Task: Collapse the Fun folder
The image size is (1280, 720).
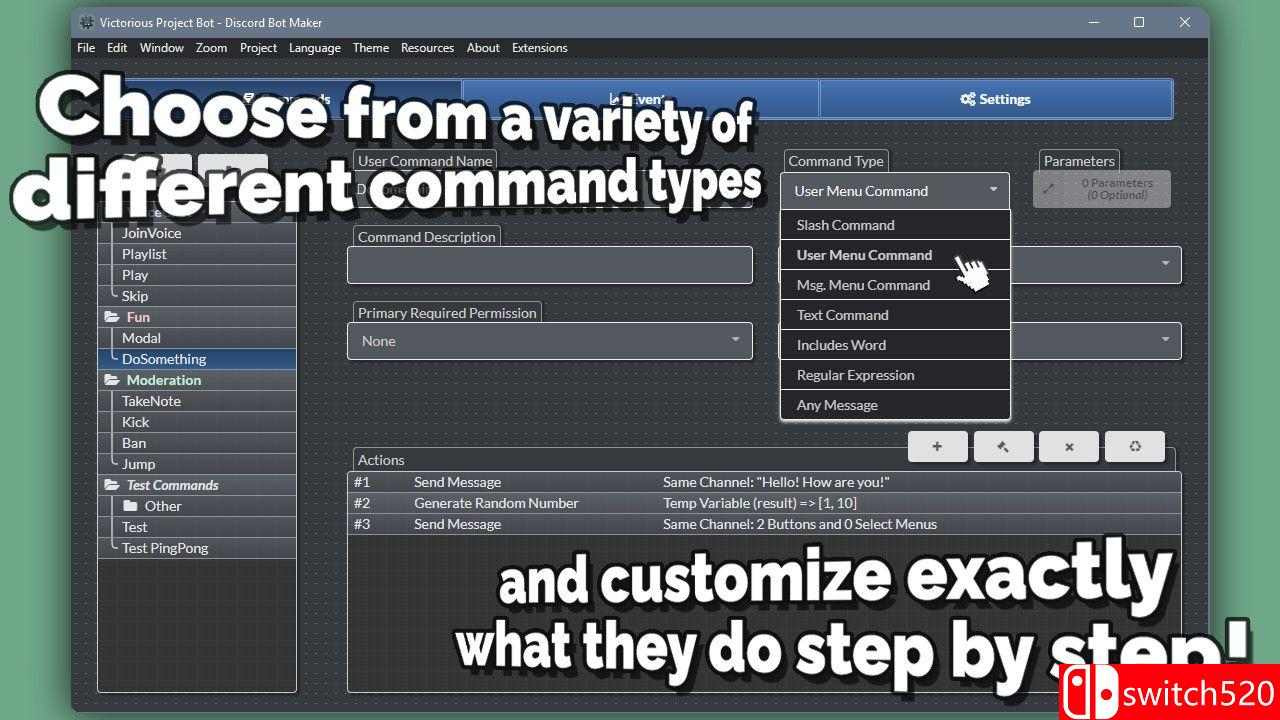Action: (111, 317)
